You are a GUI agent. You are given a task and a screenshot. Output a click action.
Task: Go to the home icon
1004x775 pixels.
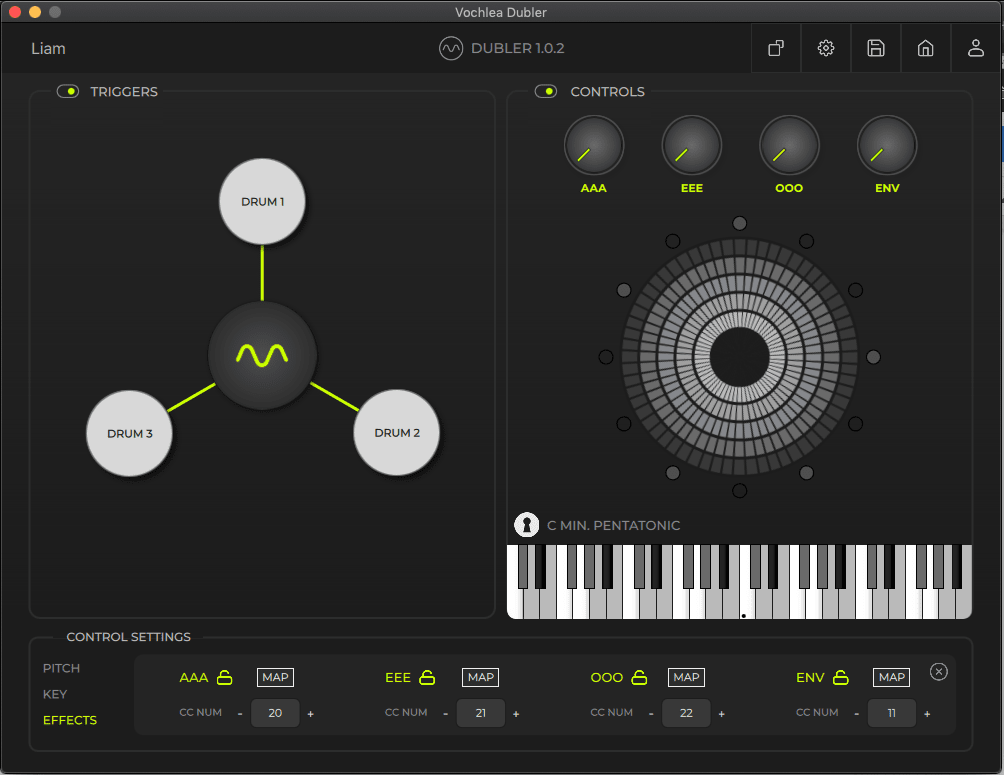coord(925,48)
